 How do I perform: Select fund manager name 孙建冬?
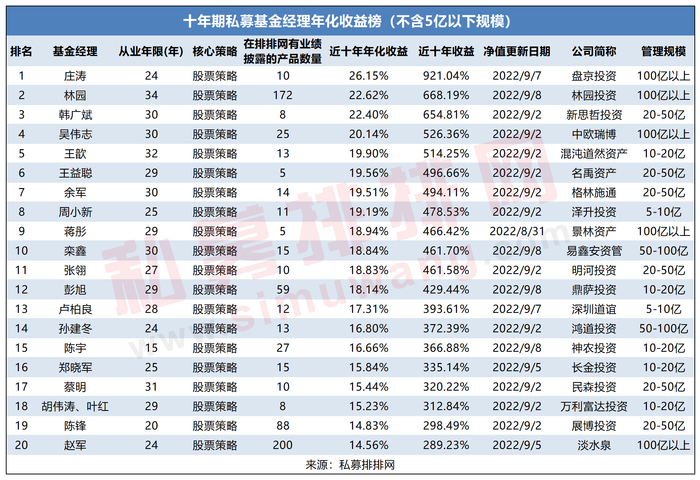(x=75, y=329)
